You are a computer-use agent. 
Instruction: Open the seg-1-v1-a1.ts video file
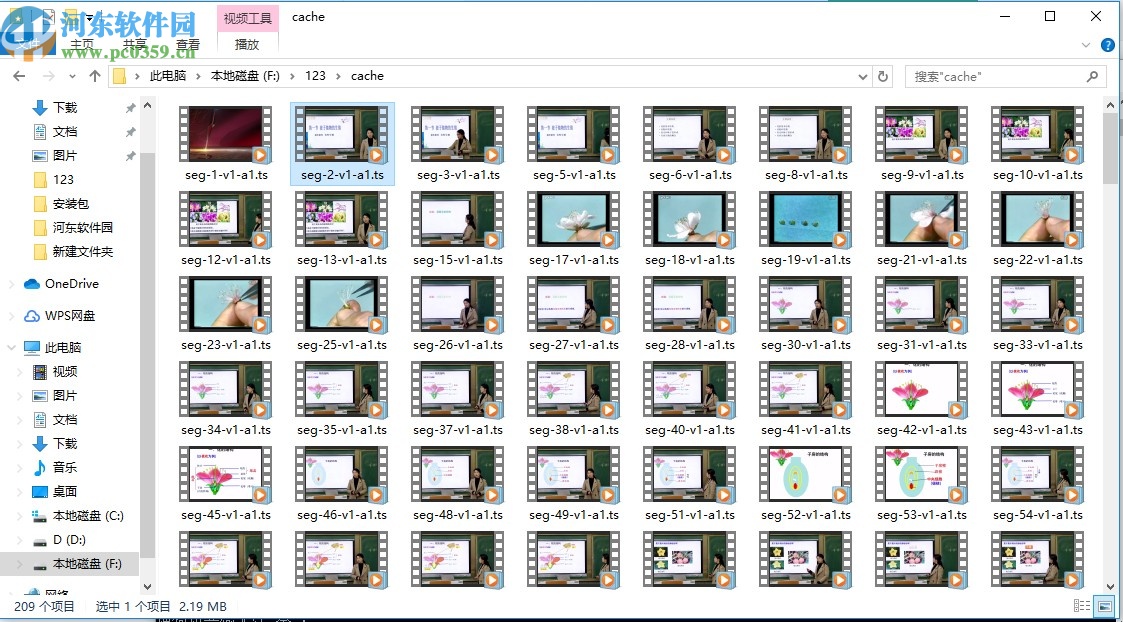(226, 143)
